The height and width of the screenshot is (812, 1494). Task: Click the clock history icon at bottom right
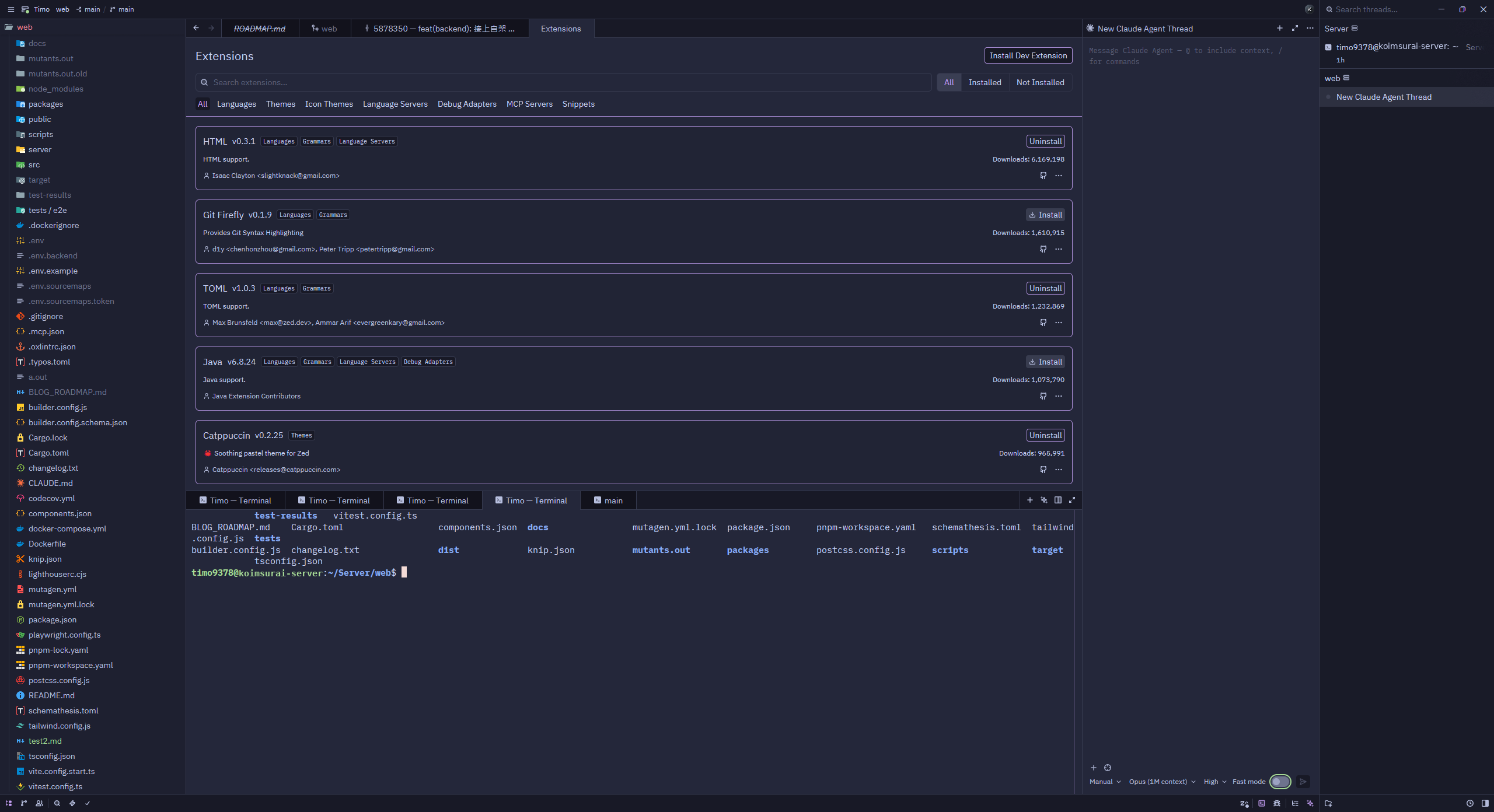click(x=1470, y=803)
